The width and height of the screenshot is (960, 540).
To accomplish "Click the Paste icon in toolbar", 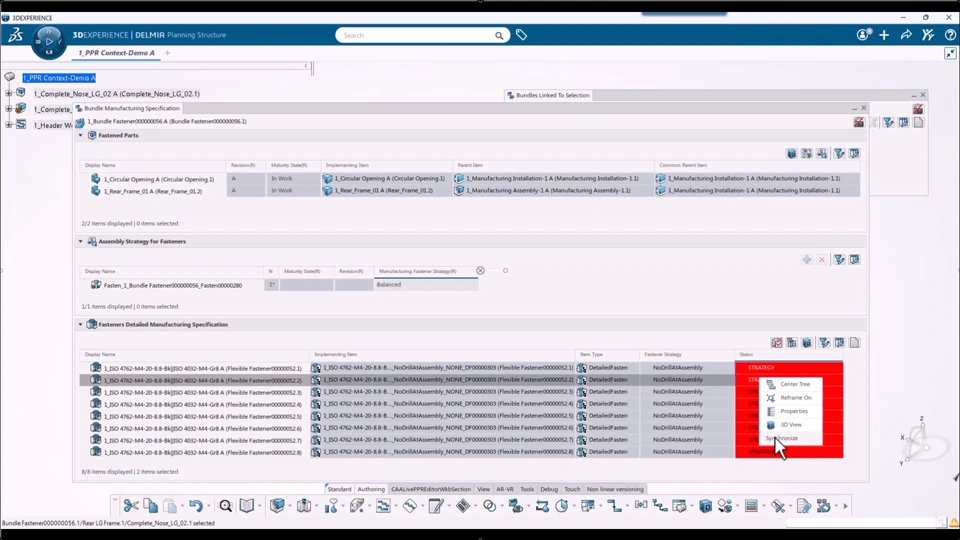I will pos(170,506).
